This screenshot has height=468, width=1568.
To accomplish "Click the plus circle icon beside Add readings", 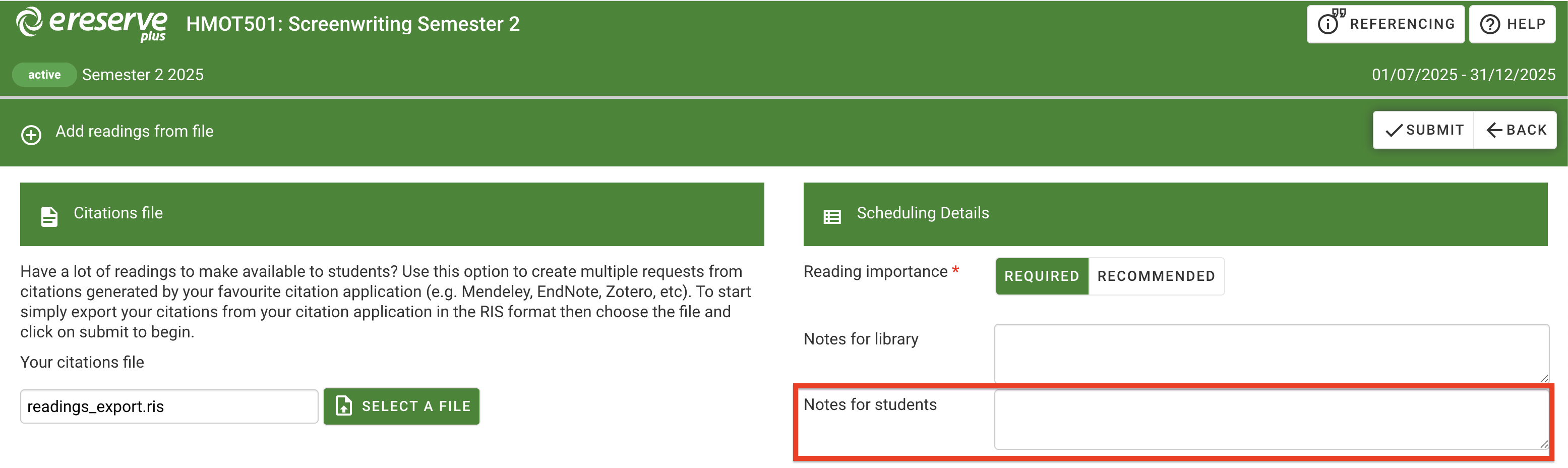I will click(x=31, y=135).
